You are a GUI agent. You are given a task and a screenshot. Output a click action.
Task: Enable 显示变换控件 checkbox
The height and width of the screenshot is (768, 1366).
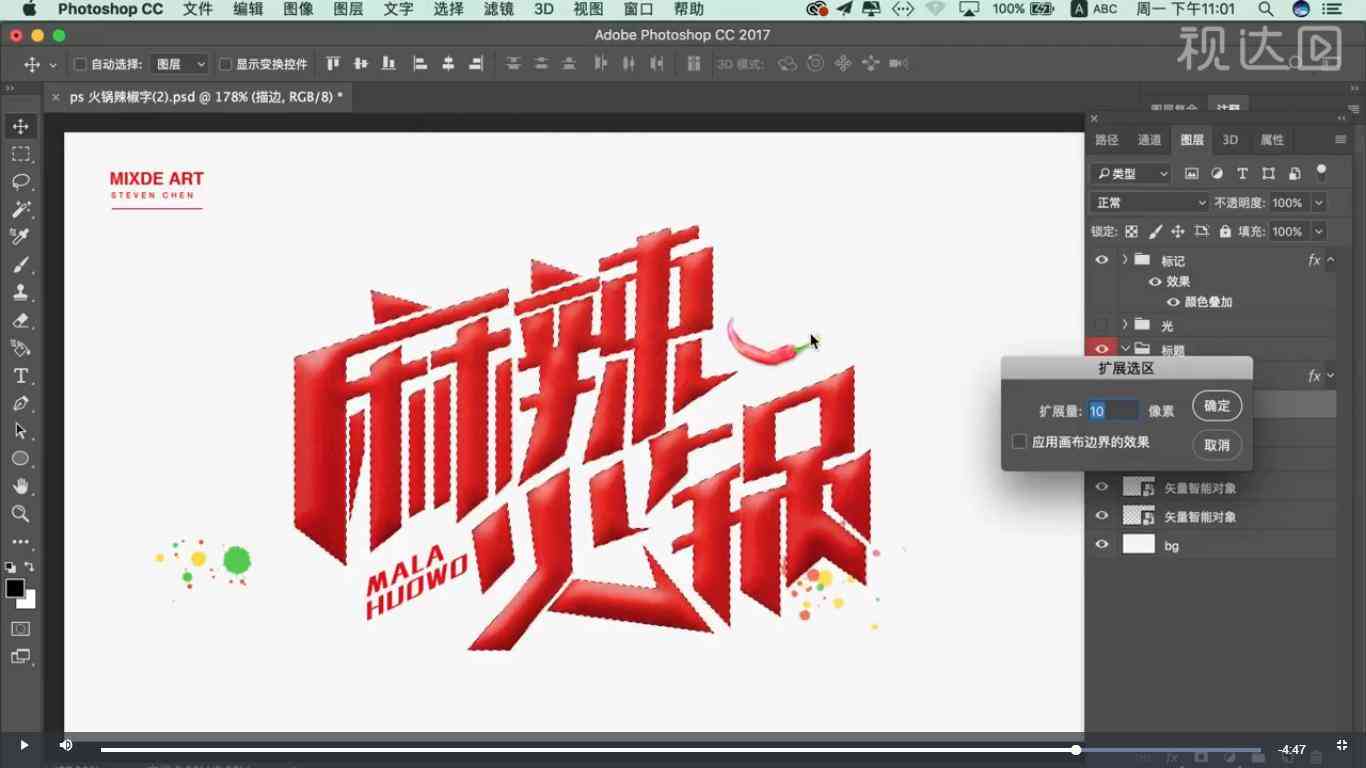point(225,64)
